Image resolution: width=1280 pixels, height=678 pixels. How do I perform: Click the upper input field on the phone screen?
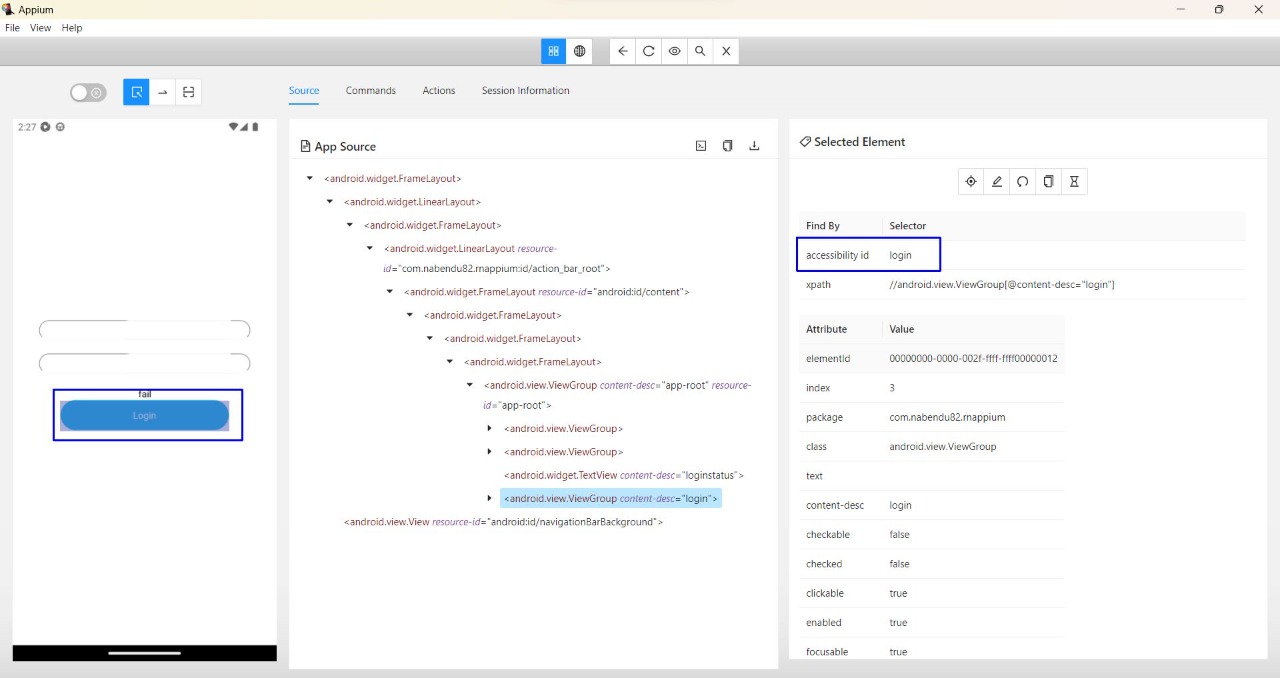(144, 330)
